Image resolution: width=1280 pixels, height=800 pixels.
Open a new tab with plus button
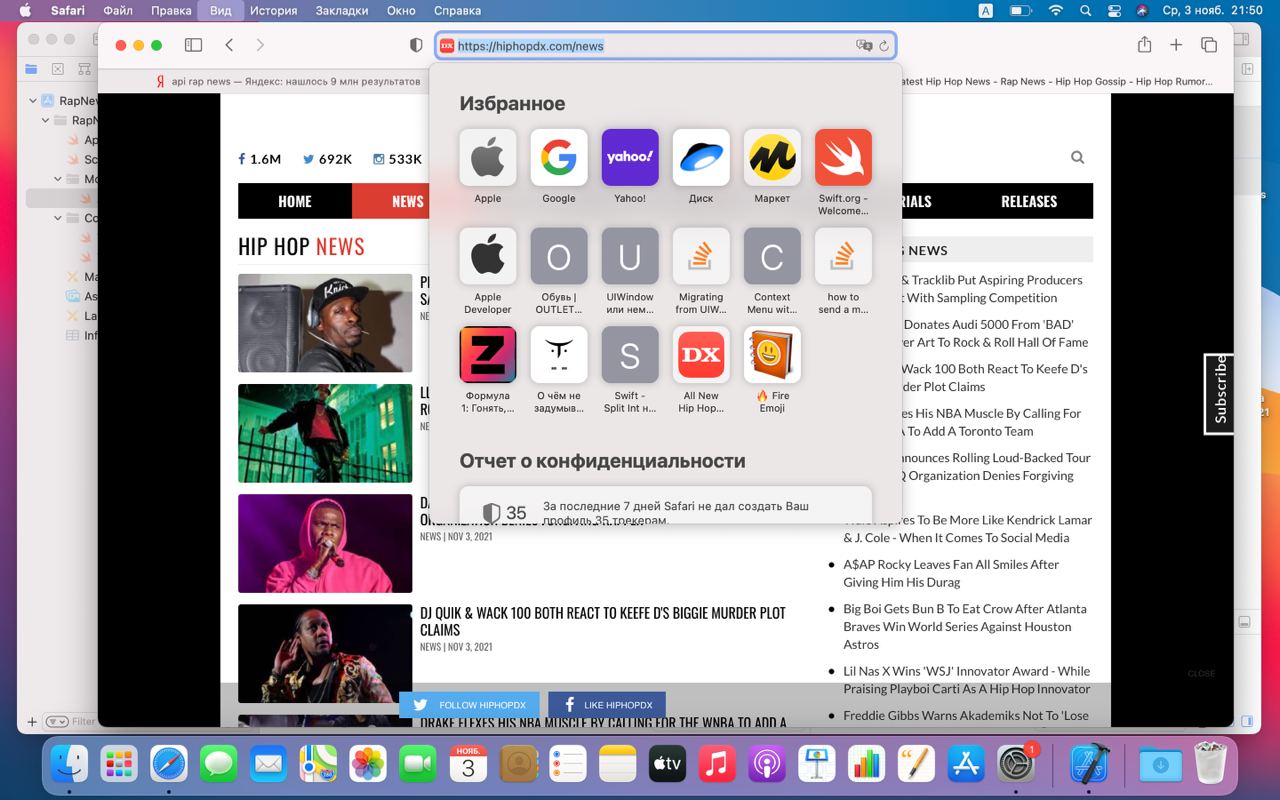click(1176, 45)
